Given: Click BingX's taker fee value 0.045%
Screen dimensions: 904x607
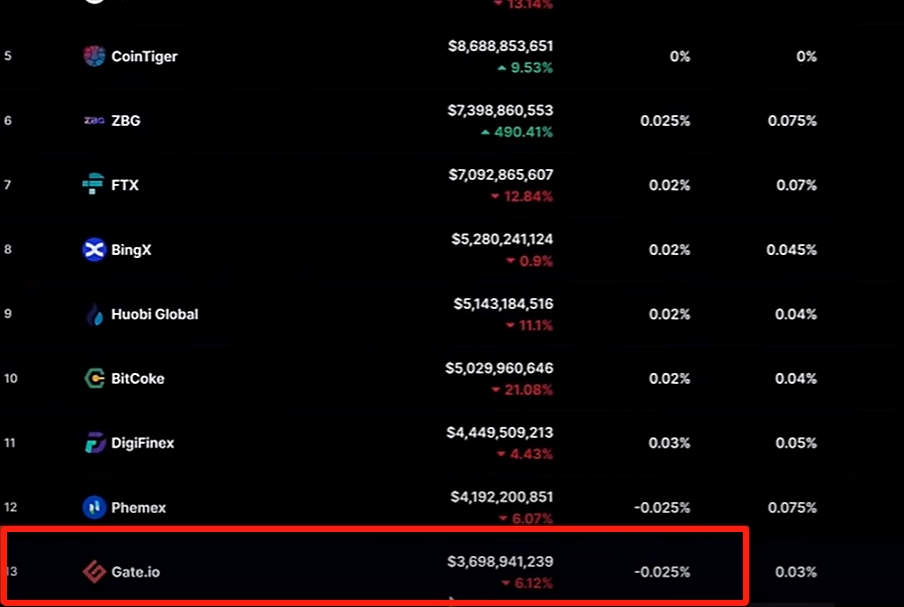Looking at the screenshot, I should pyautogui.click(x=791, y=250).
